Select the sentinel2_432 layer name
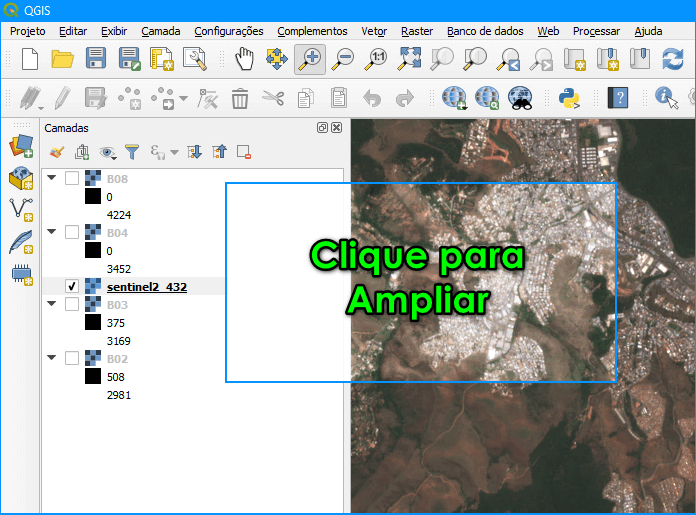This screenshot has height=515, width=696. point(147,287)
